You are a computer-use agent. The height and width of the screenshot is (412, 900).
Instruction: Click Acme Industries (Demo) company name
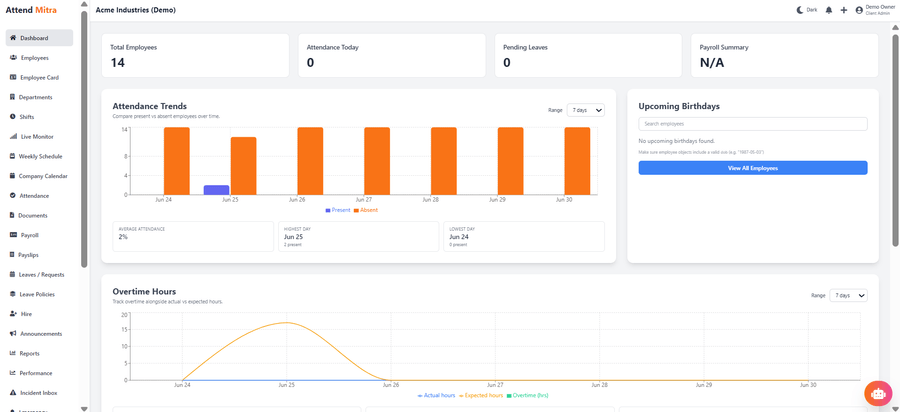135,10
